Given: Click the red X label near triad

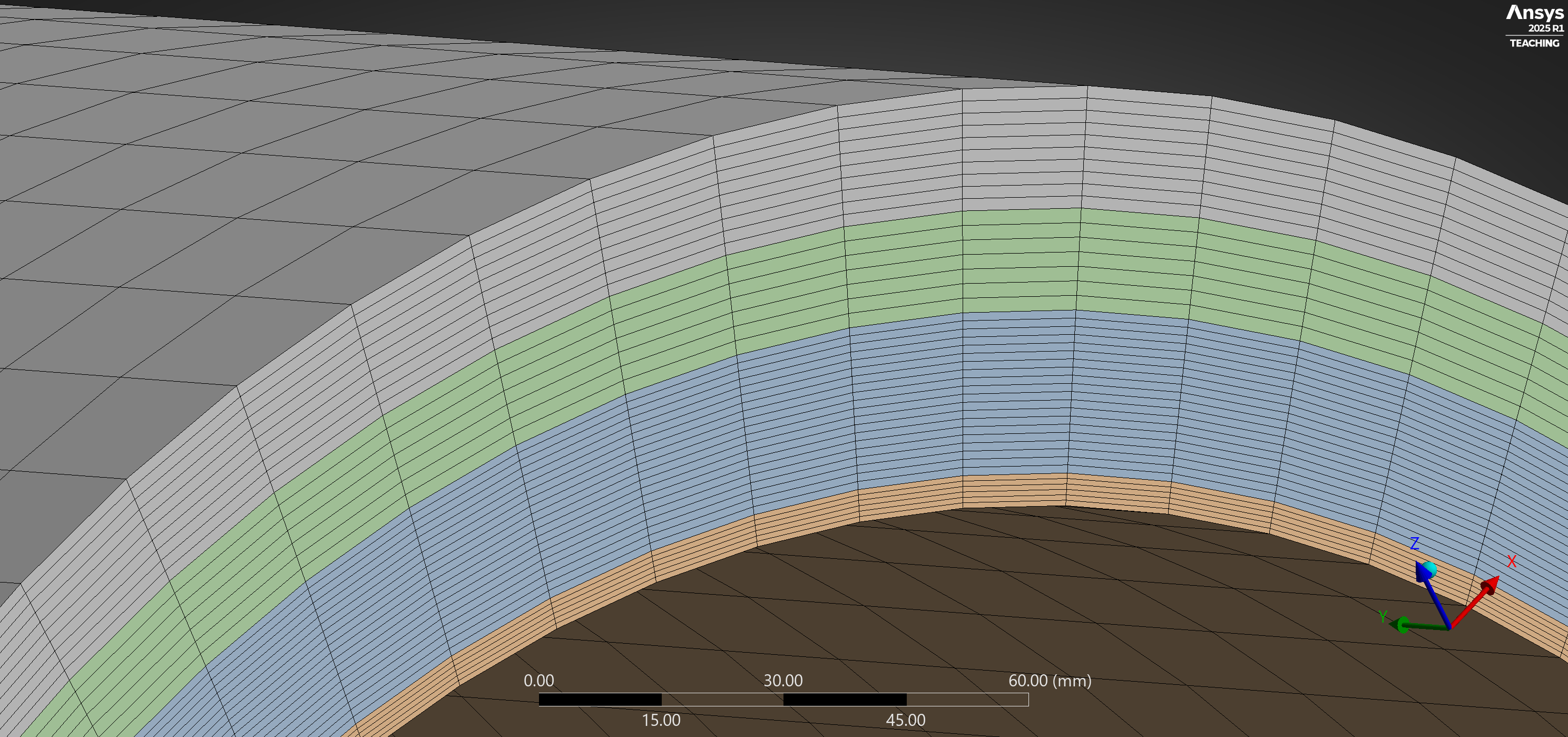Looking at the screenshot, I should pyautogui.click(x=1512, y=561).
